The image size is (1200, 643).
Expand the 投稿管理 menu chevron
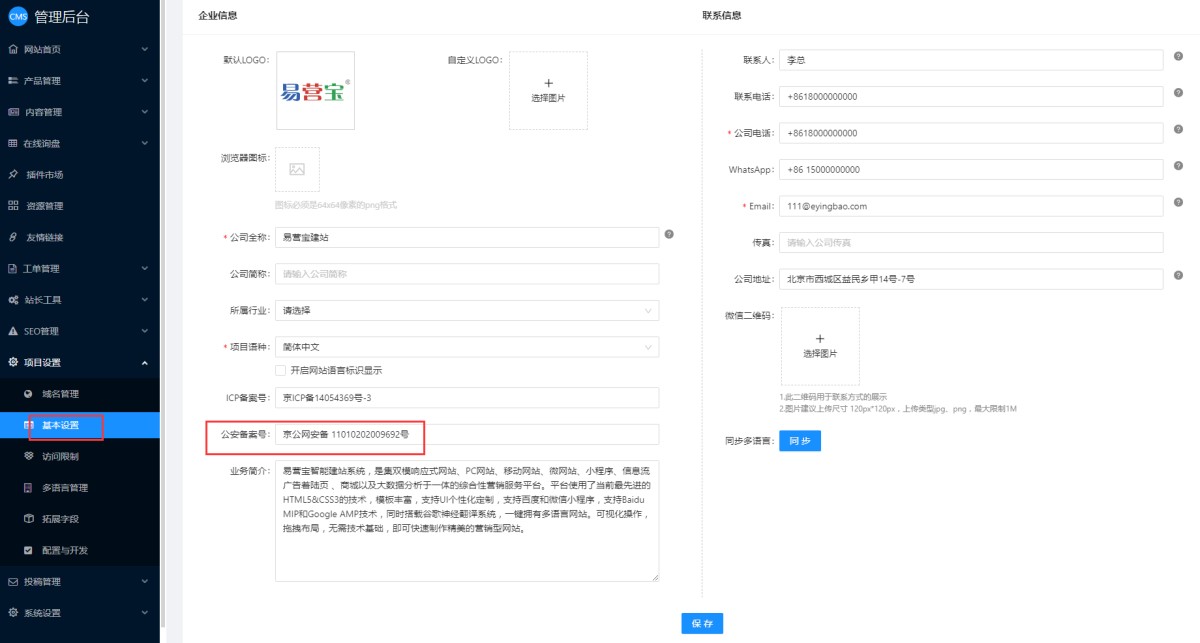click(145, 581)
